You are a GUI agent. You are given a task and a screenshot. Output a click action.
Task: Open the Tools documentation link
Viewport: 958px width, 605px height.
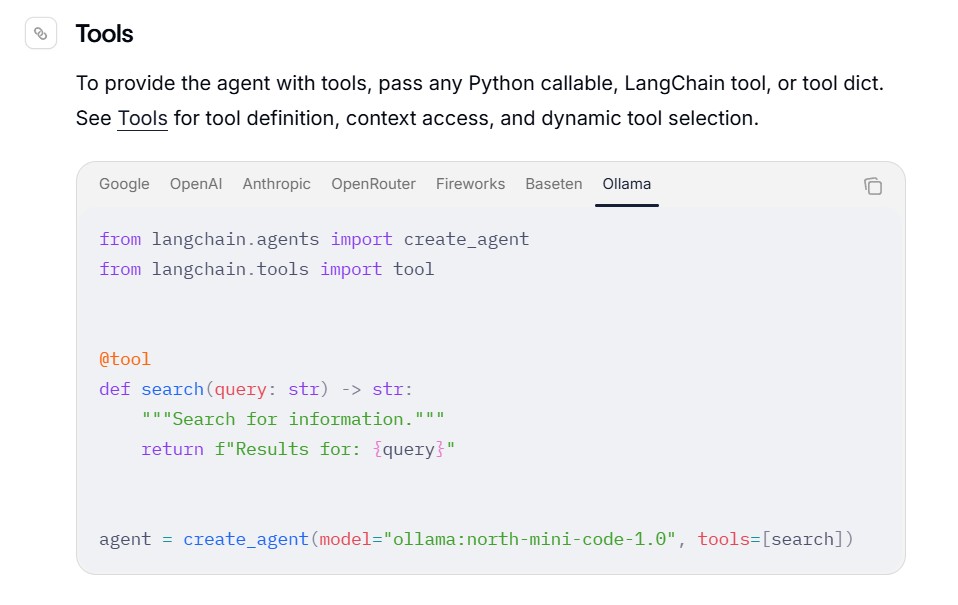(x=142, y=118)
